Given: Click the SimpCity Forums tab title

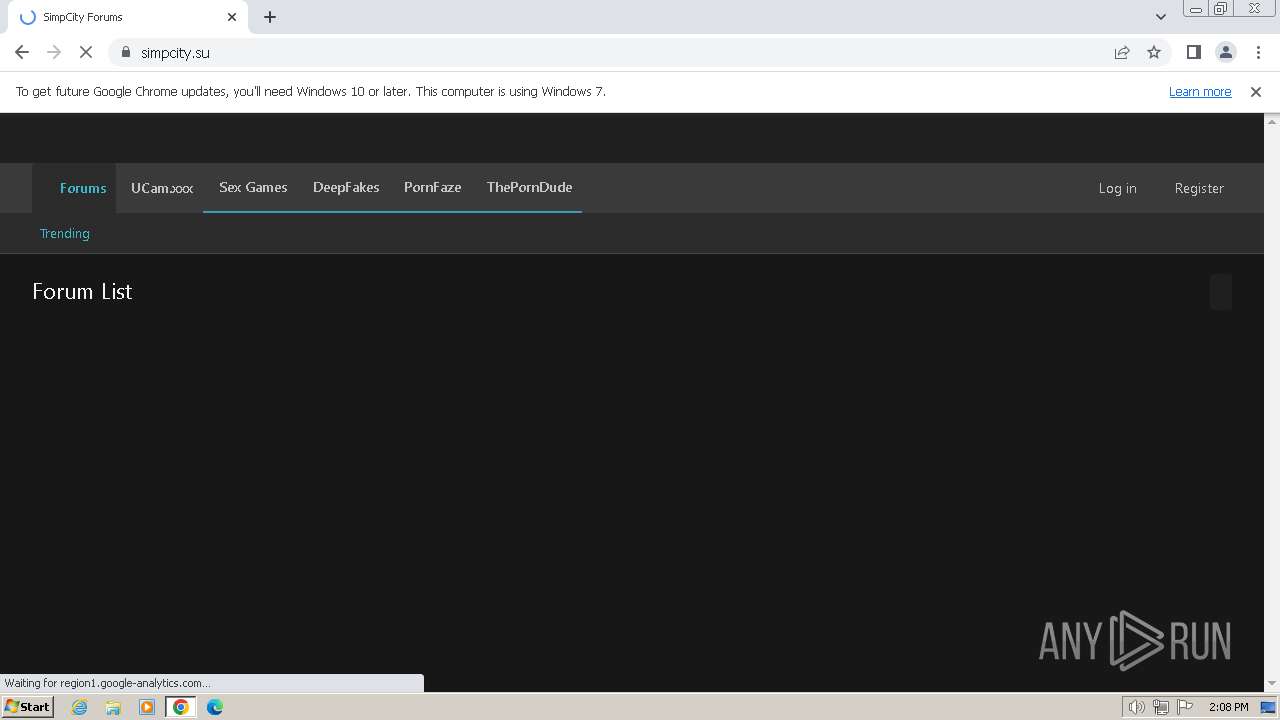Looking at the screenshot, I should pyautogui.click(x=83, y=17).
